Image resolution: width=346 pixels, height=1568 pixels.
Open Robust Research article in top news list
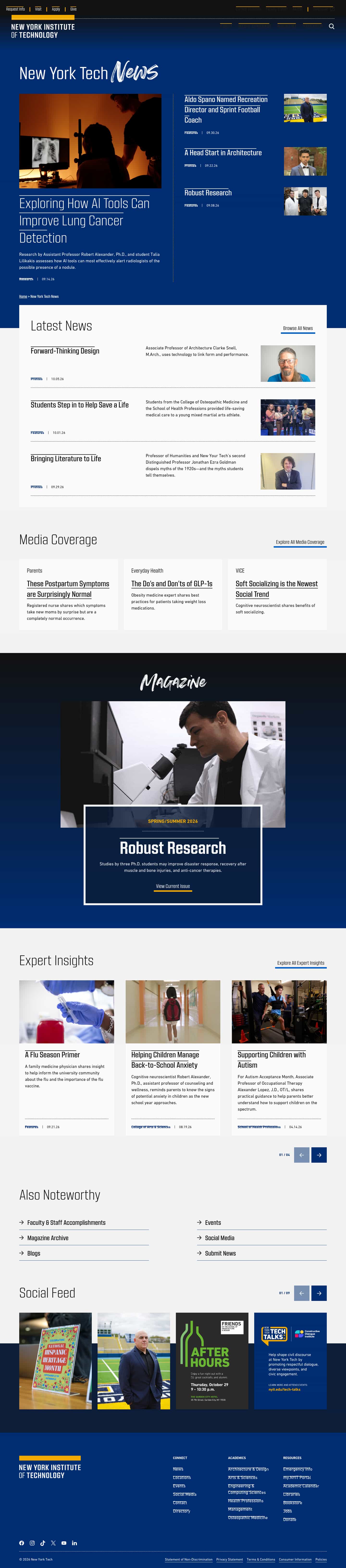pos(208,192)
